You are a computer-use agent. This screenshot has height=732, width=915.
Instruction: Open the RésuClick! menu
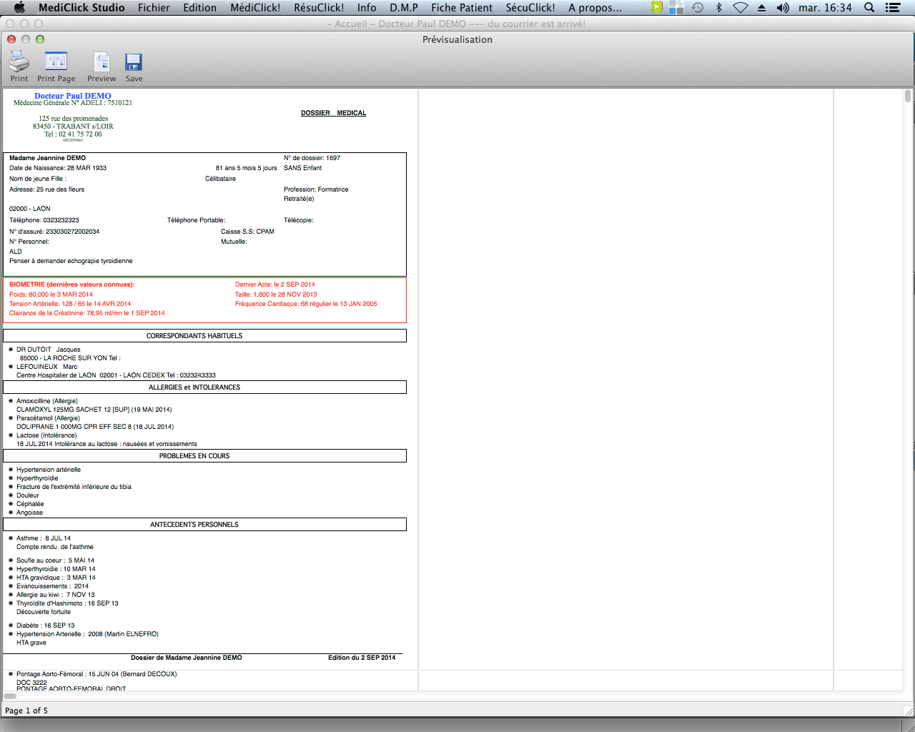(x=318, y=8)
